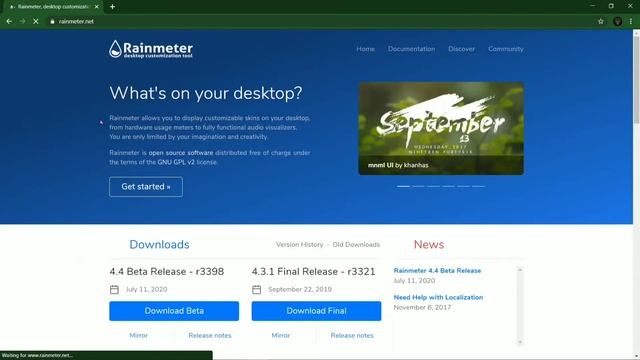Click the calendar icon next to July 11, 2020
This screenshot has width=640, height=360.
point(114,289)
